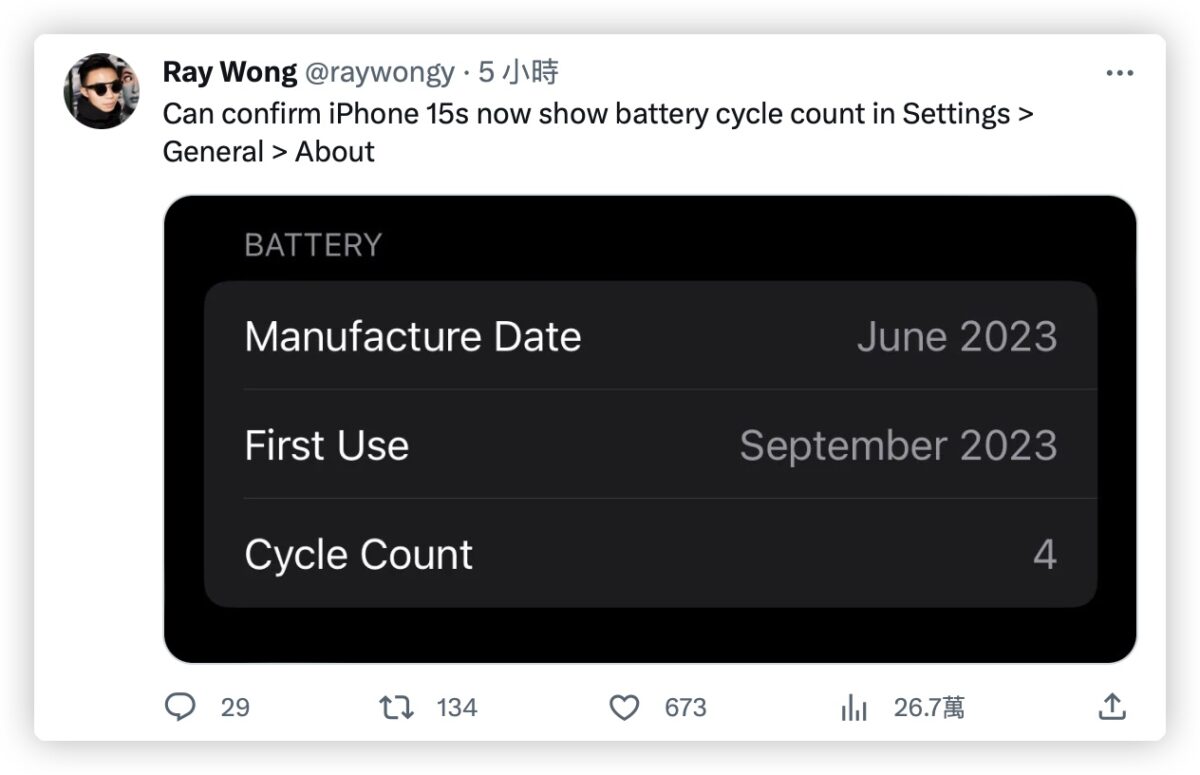Image resolution: width=1200 pixels, height=775 pixels.
Task: Open Ray Wong's profile avatar
Action: 101,91
